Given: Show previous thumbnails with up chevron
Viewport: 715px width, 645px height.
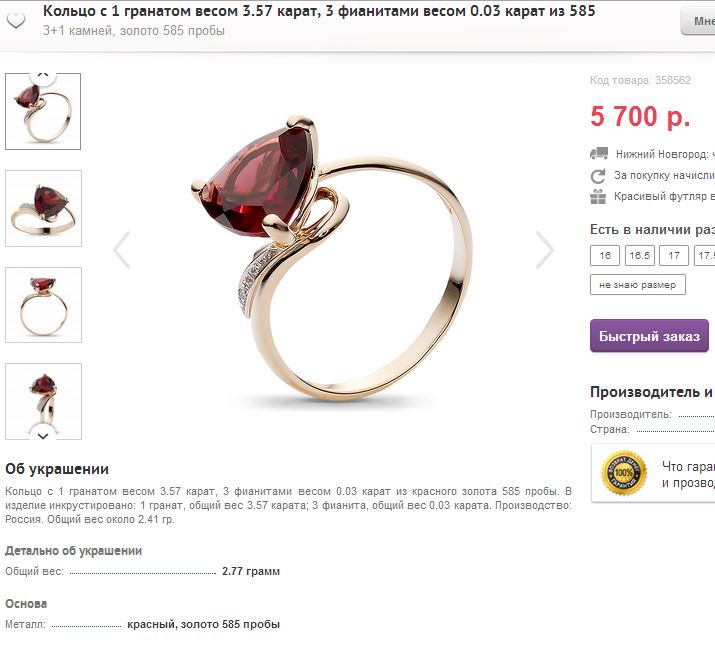Looking at the screenshot, I should tap(43, 75).
